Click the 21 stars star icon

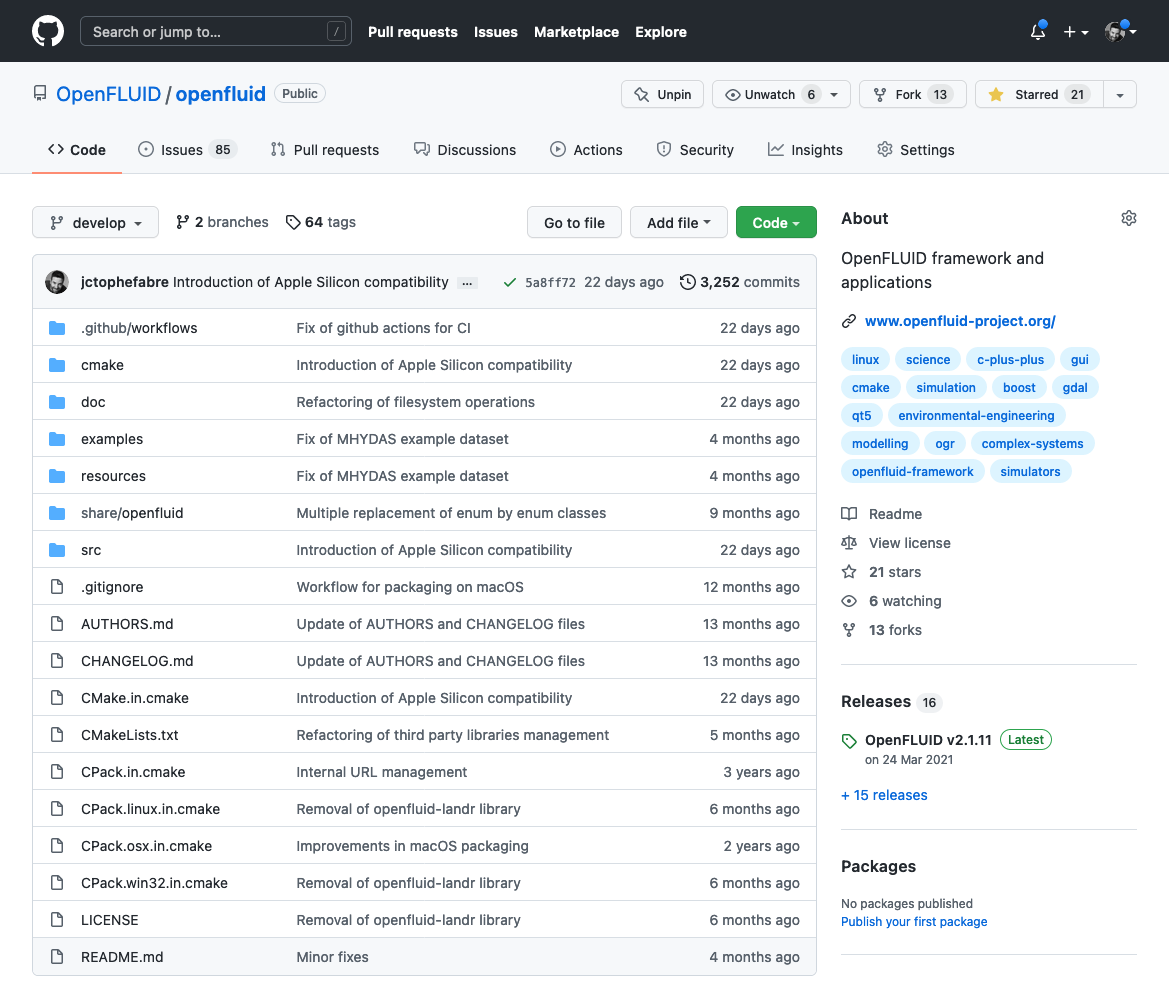point(849,572)
